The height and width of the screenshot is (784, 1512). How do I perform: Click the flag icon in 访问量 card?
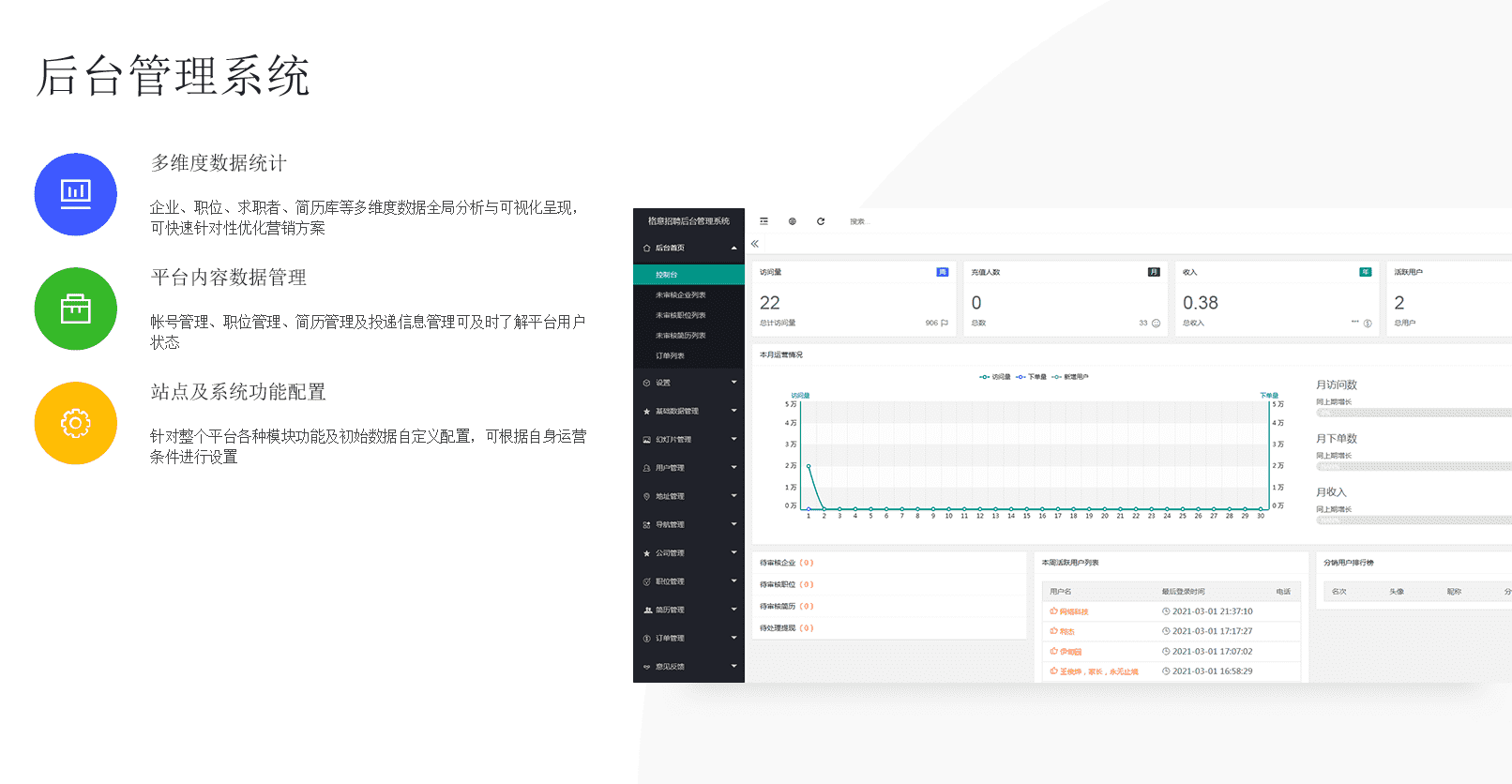coord(945,323)
